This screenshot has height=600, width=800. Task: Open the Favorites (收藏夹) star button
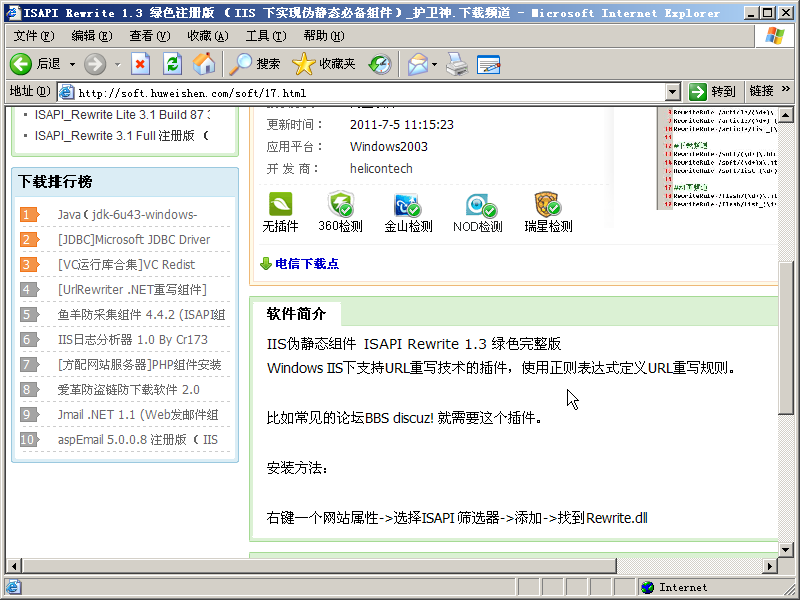[323, 64]
